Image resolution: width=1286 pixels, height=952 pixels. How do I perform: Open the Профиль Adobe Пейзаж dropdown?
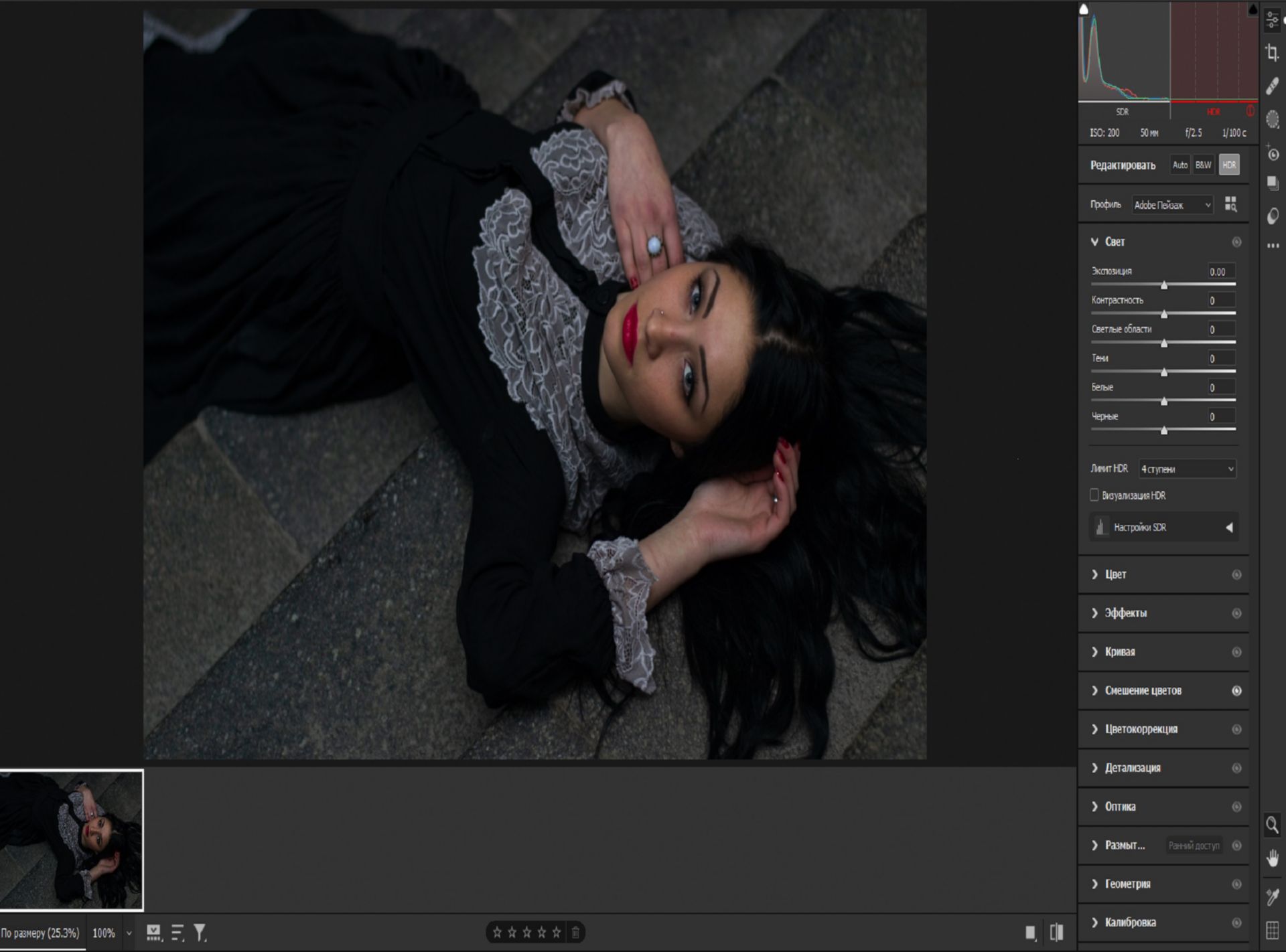click(1172, 205)
